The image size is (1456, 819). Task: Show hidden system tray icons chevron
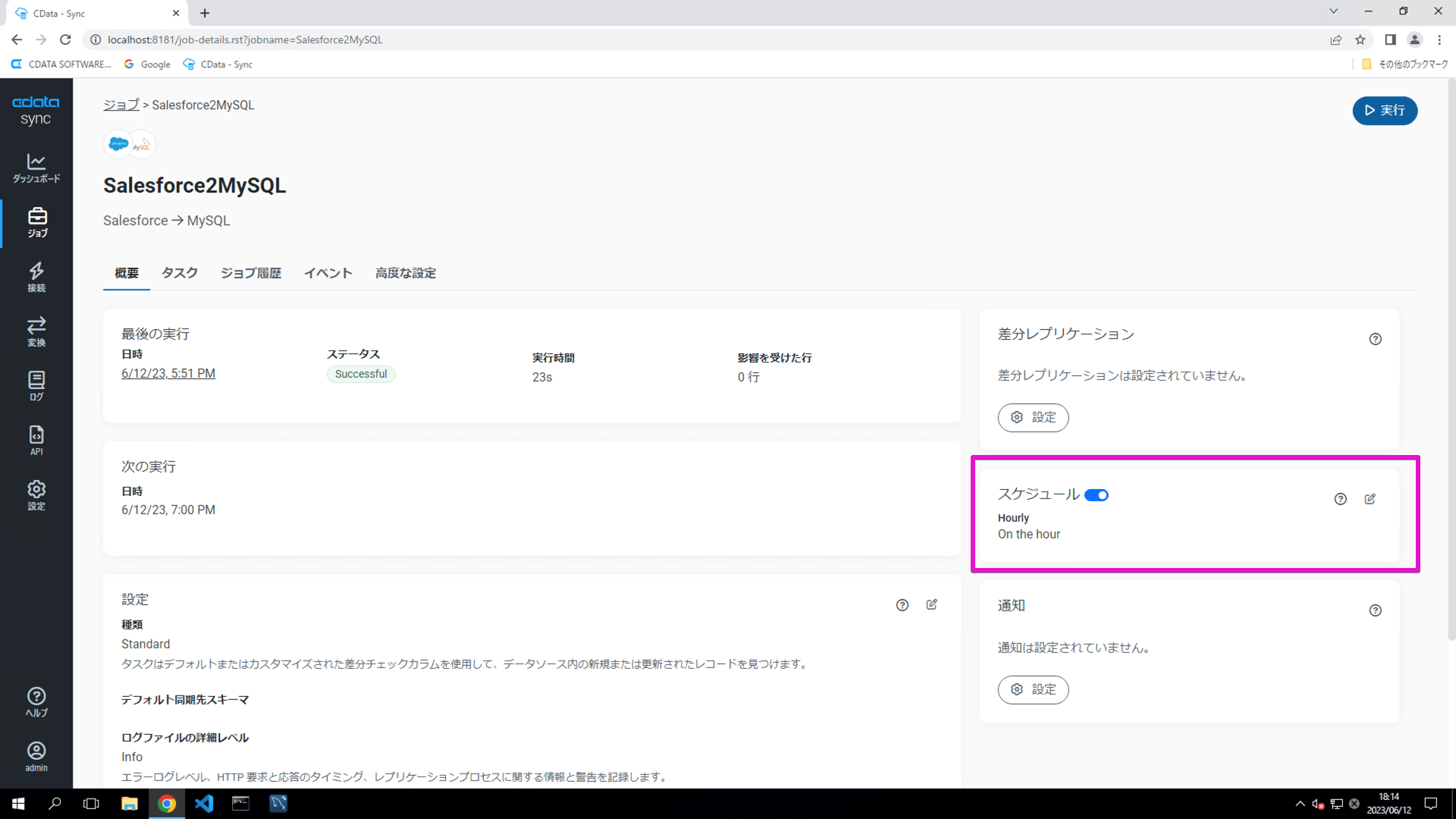[1300, 804]
